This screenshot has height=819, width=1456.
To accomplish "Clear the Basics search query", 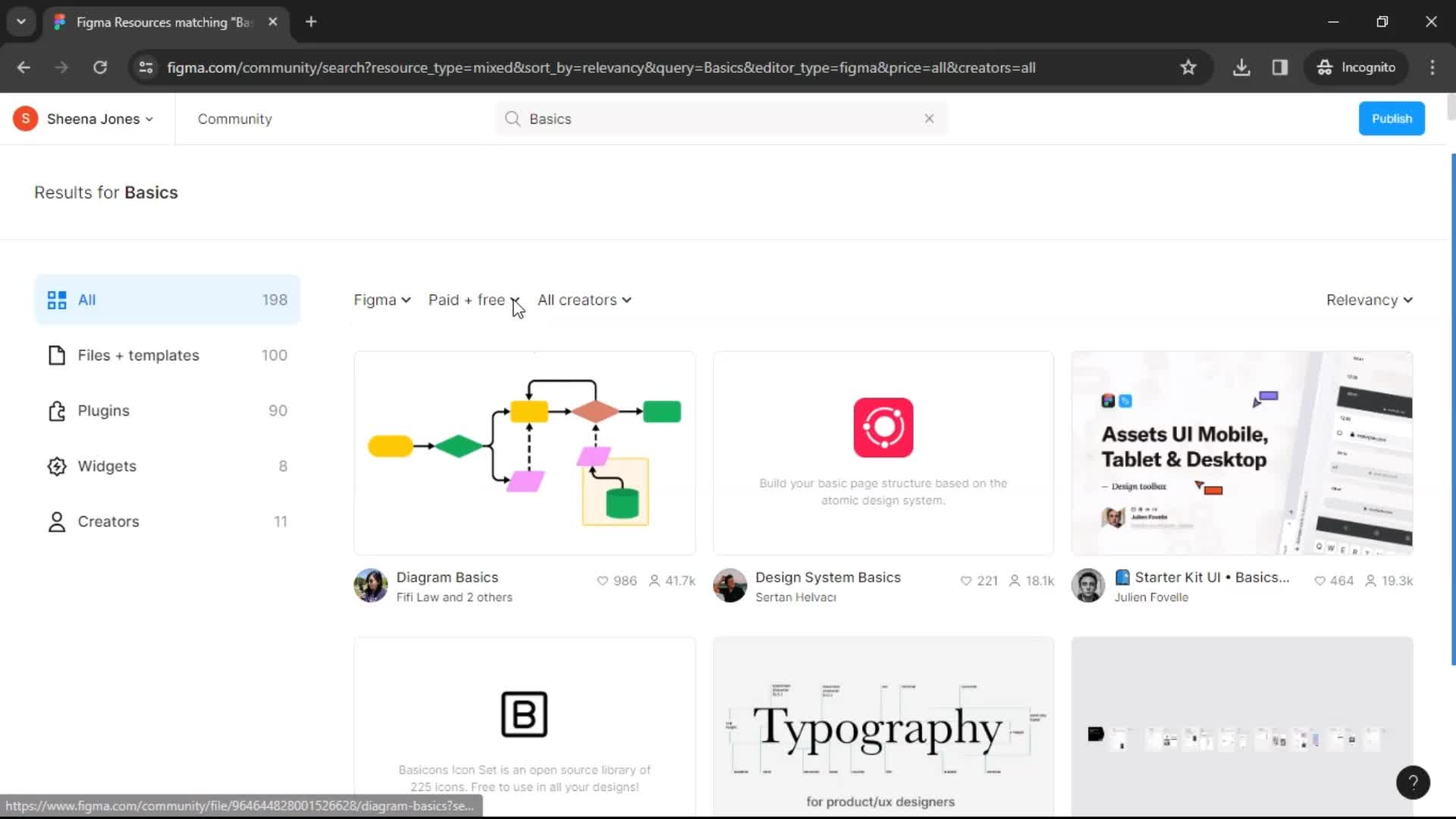I will [x=929, y=118].
